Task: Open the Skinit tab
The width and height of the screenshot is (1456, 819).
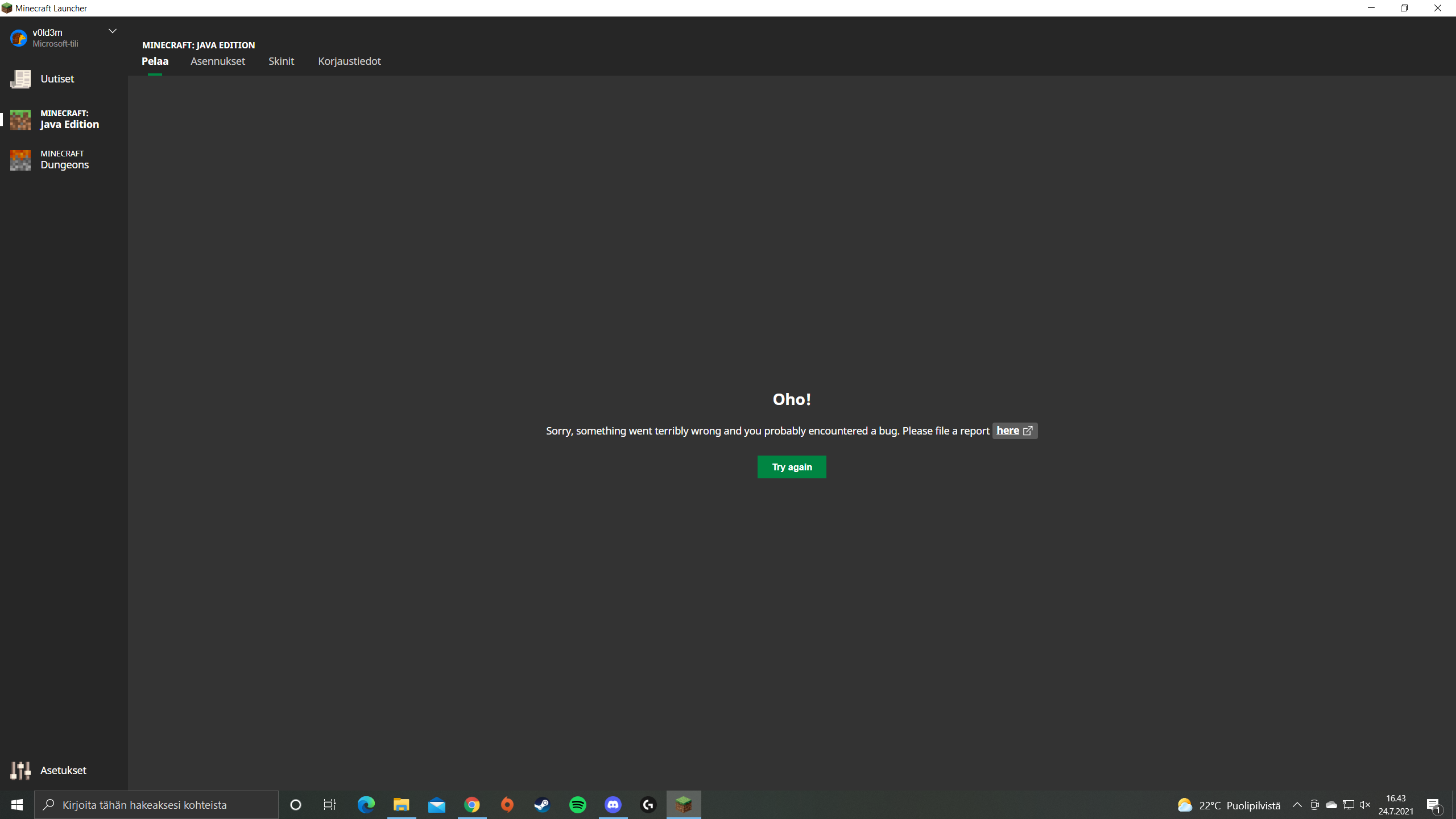Action: pyautogui.click(x=281, y=61)
